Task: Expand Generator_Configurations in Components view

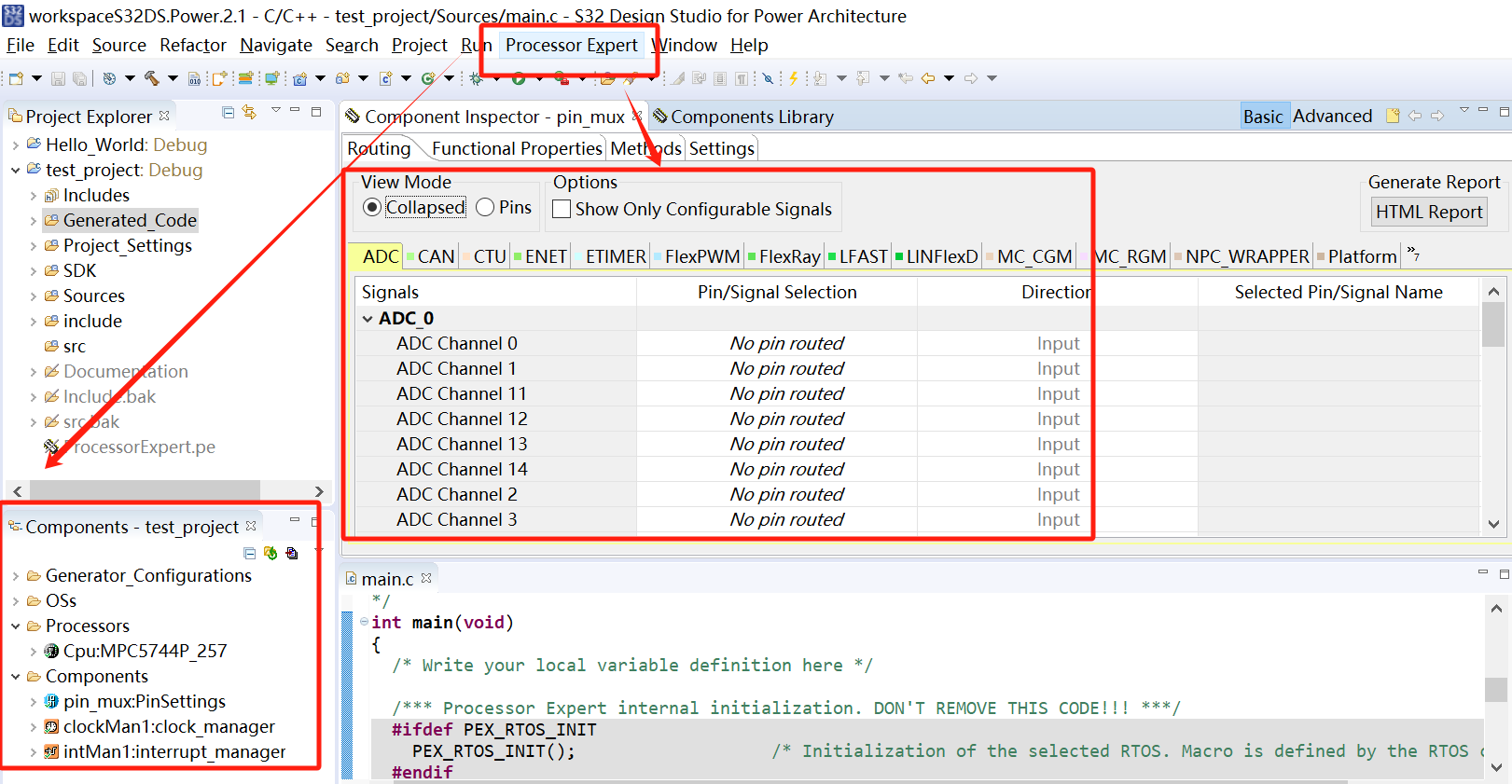Action: (15, 576)
